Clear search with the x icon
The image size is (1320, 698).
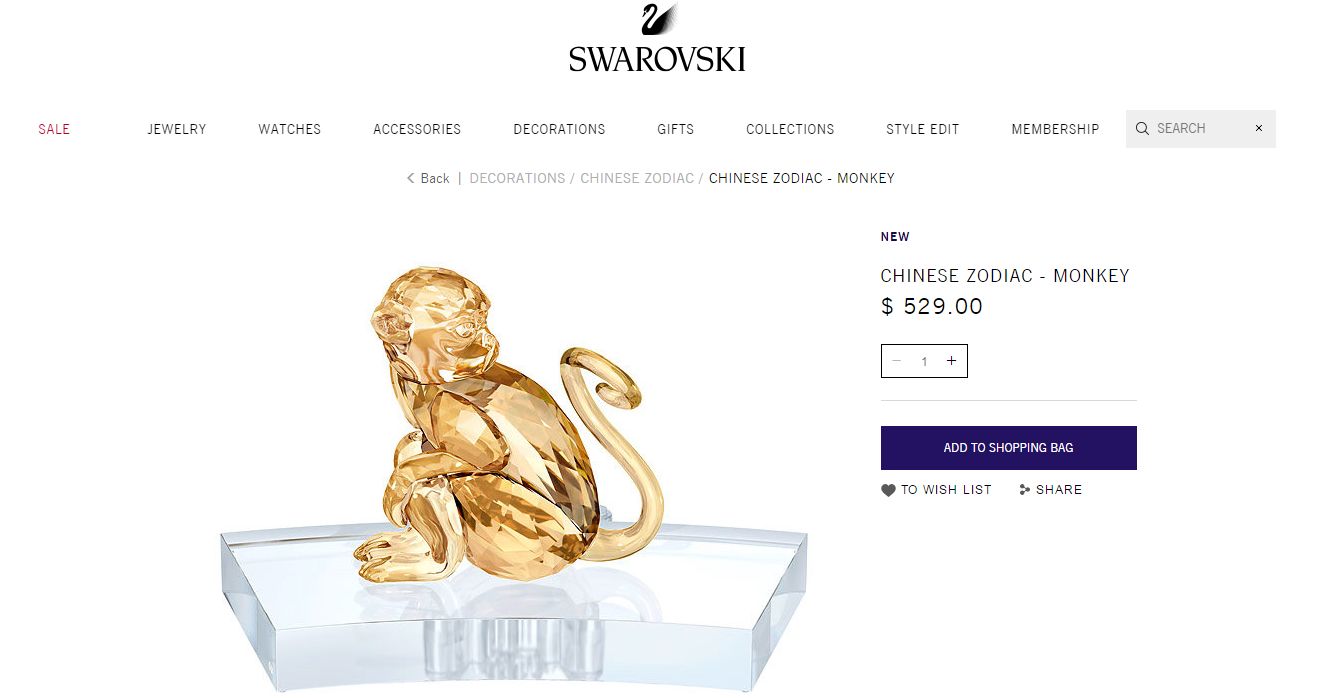pos(1259,128)
